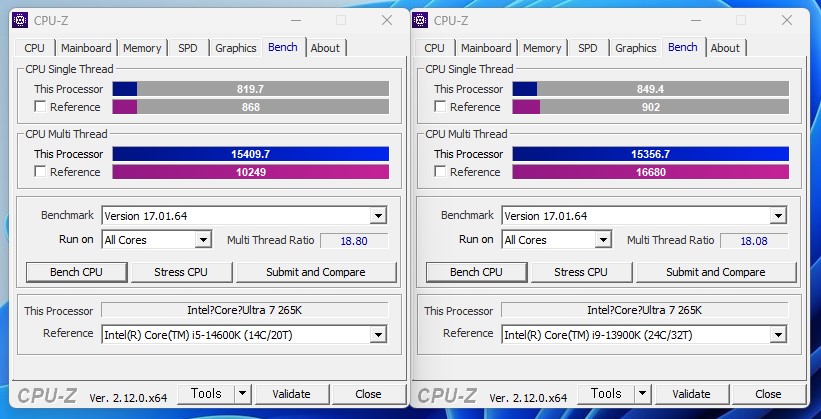Open Graphics tab in right window
Image resolution: width=821 pixels, height=419 pixels.
coord(636,48)
